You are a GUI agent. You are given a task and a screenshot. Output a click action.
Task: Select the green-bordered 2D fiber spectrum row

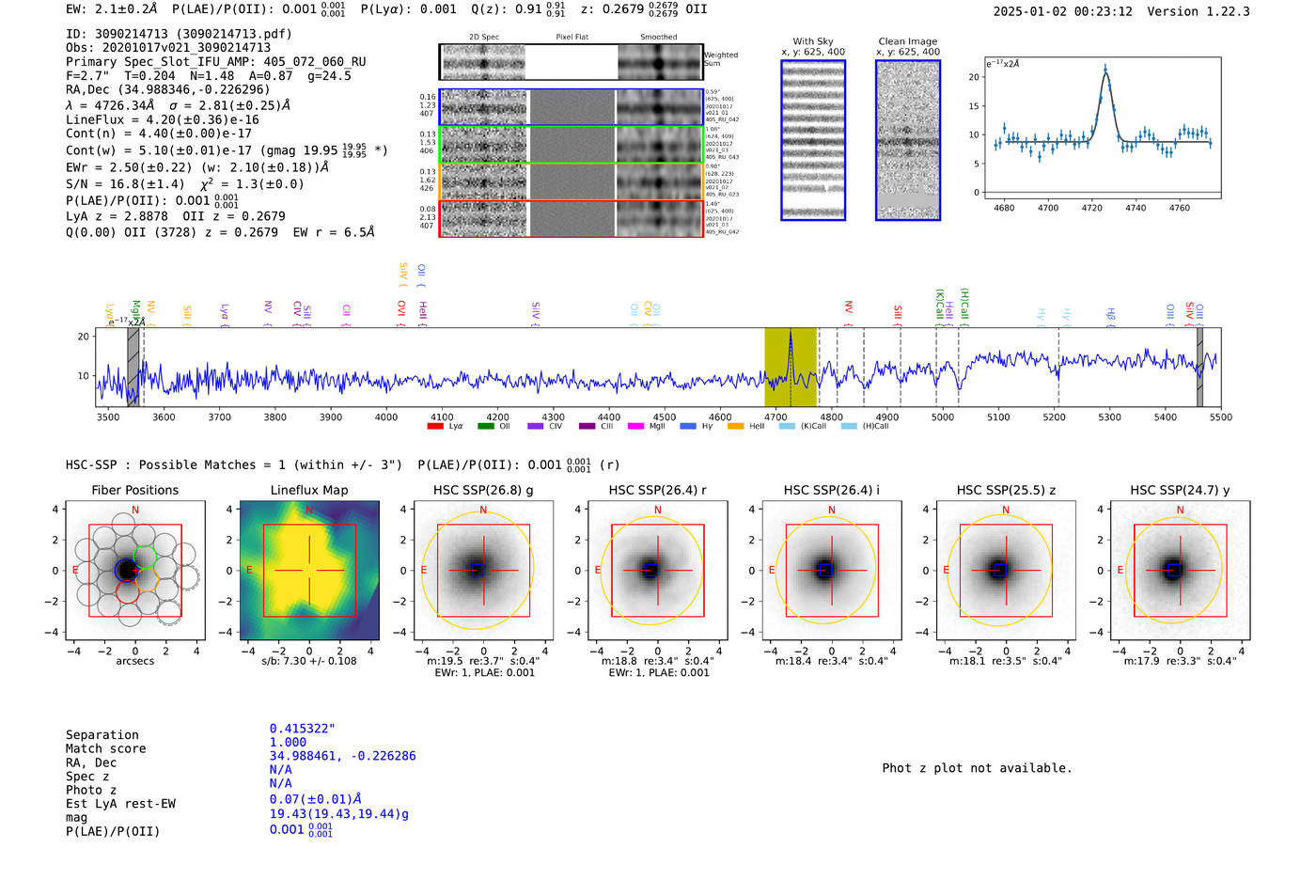571,145
